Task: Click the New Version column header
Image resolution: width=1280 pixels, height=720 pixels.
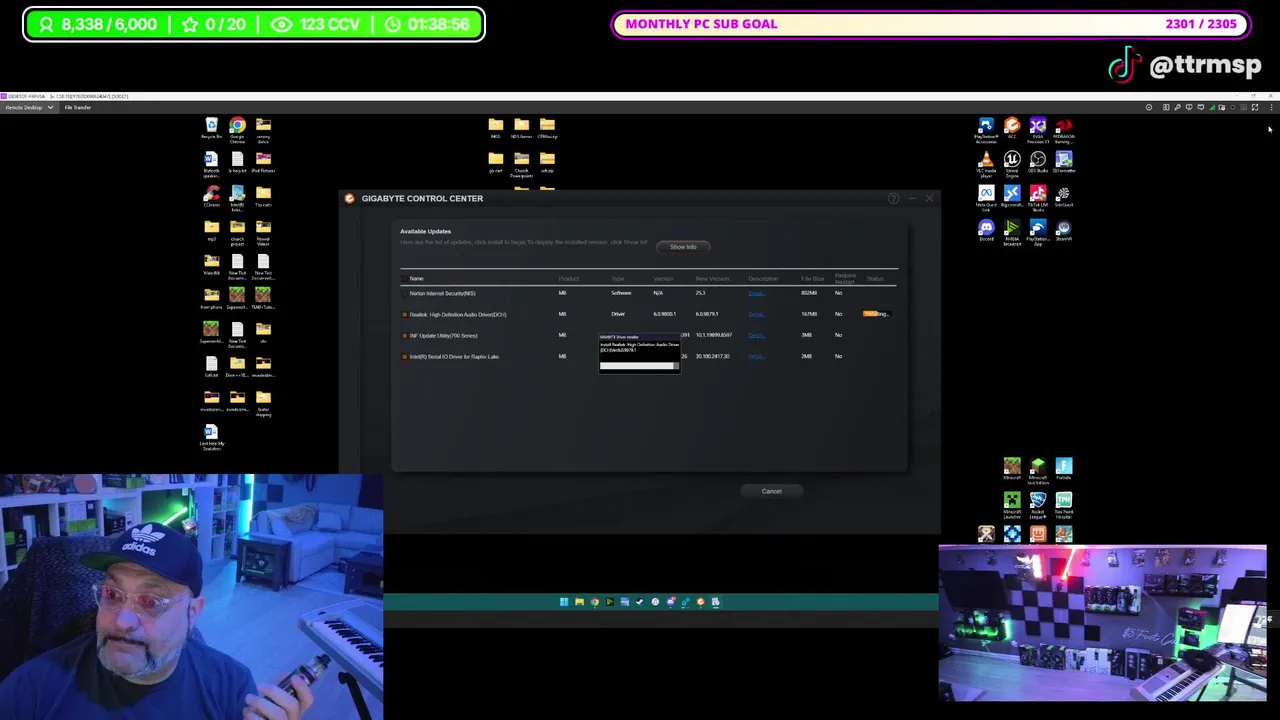Action: tap(712, 278)
